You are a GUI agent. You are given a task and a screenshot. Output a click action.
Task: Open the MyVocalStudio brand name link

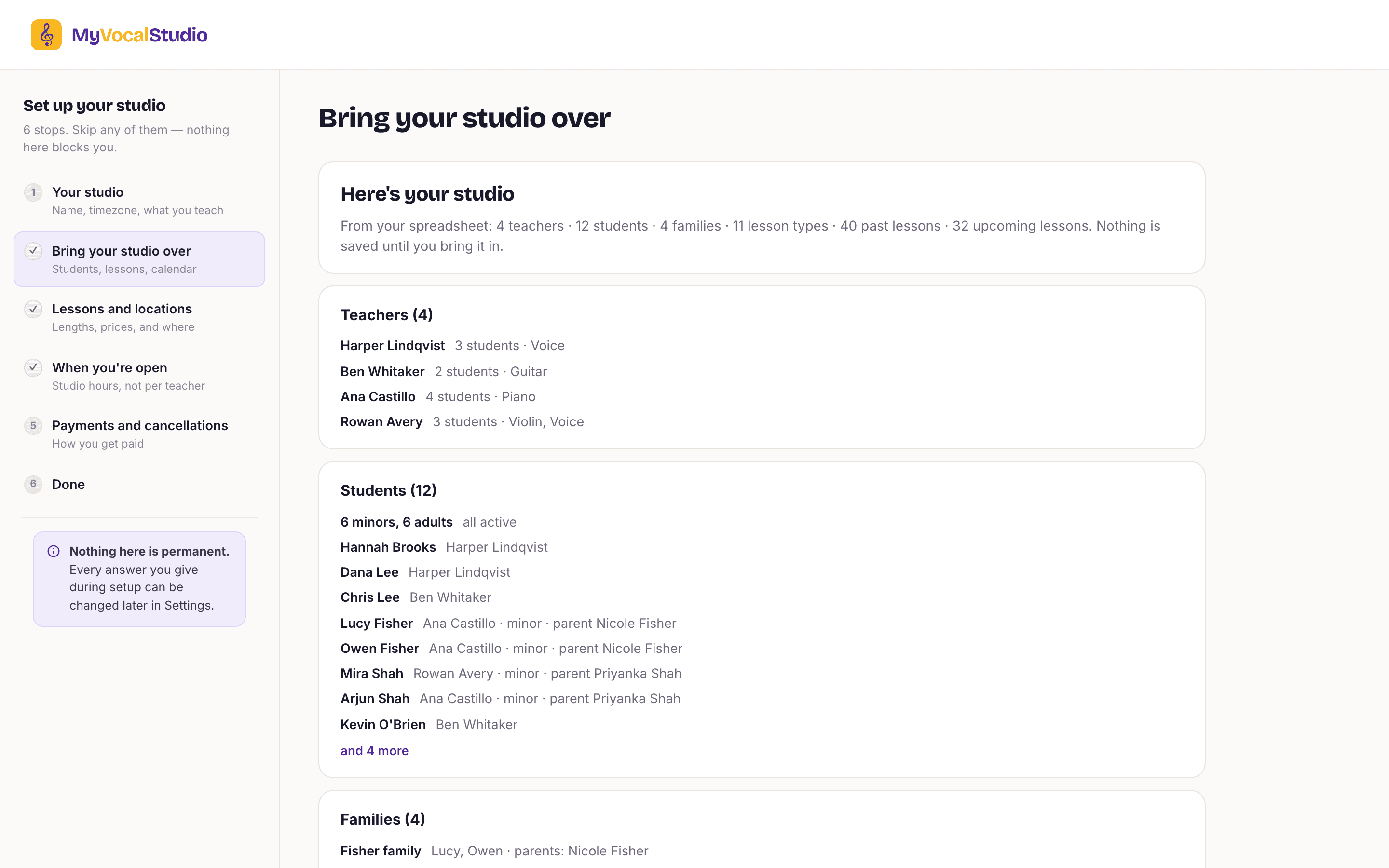[x=139, y=35]
